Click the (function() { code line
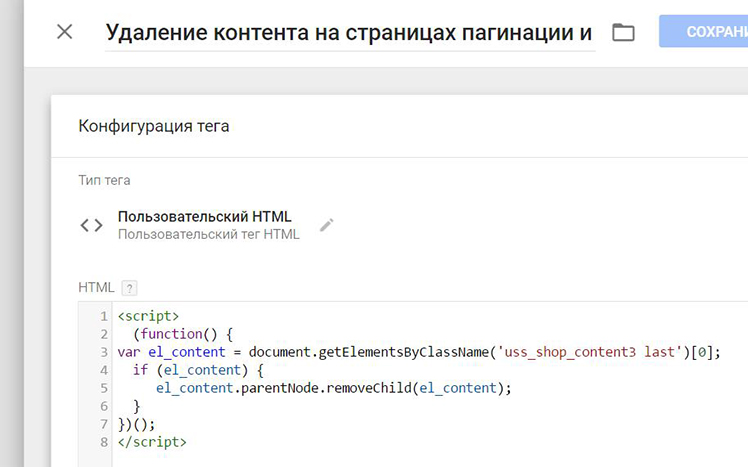 coord(183,334)
